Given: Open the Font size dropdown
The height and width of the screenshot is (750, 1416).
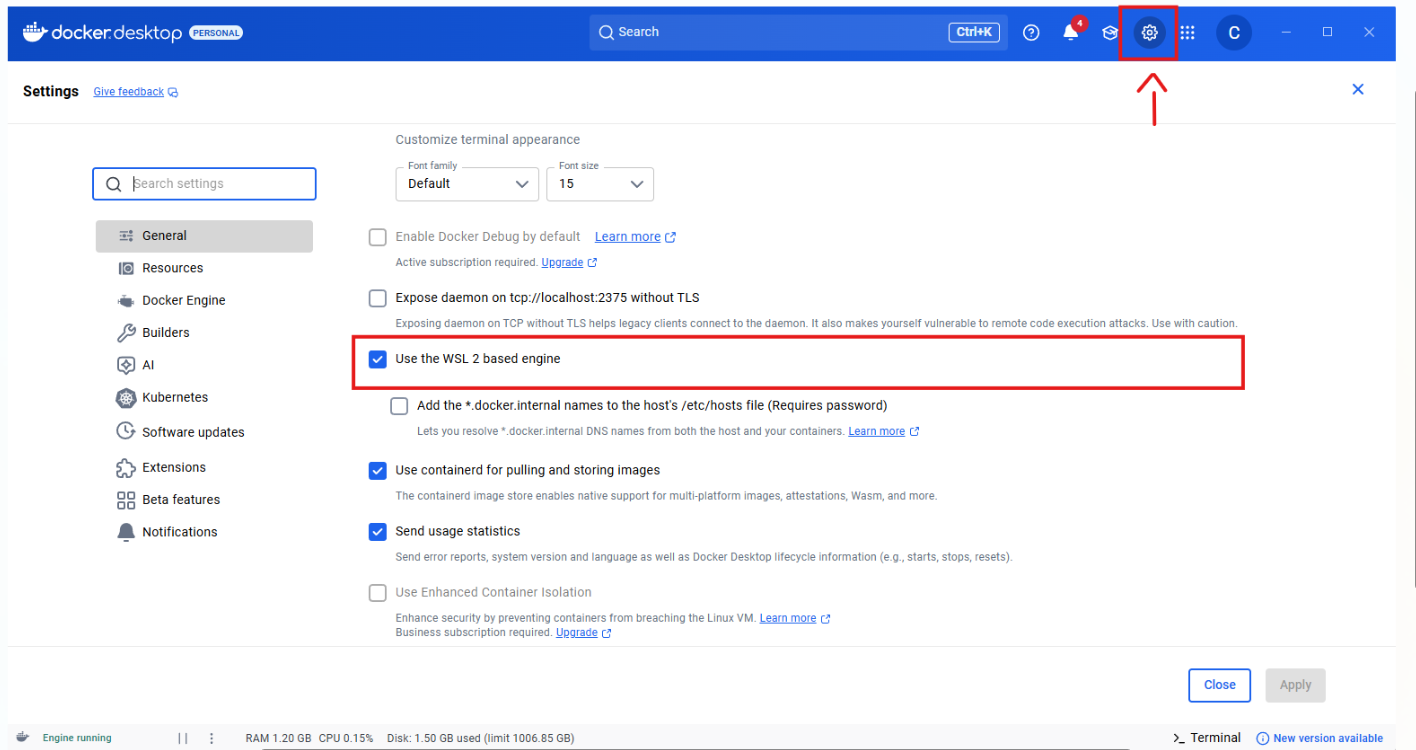Looking at the screenshot, I should (600, 184).
